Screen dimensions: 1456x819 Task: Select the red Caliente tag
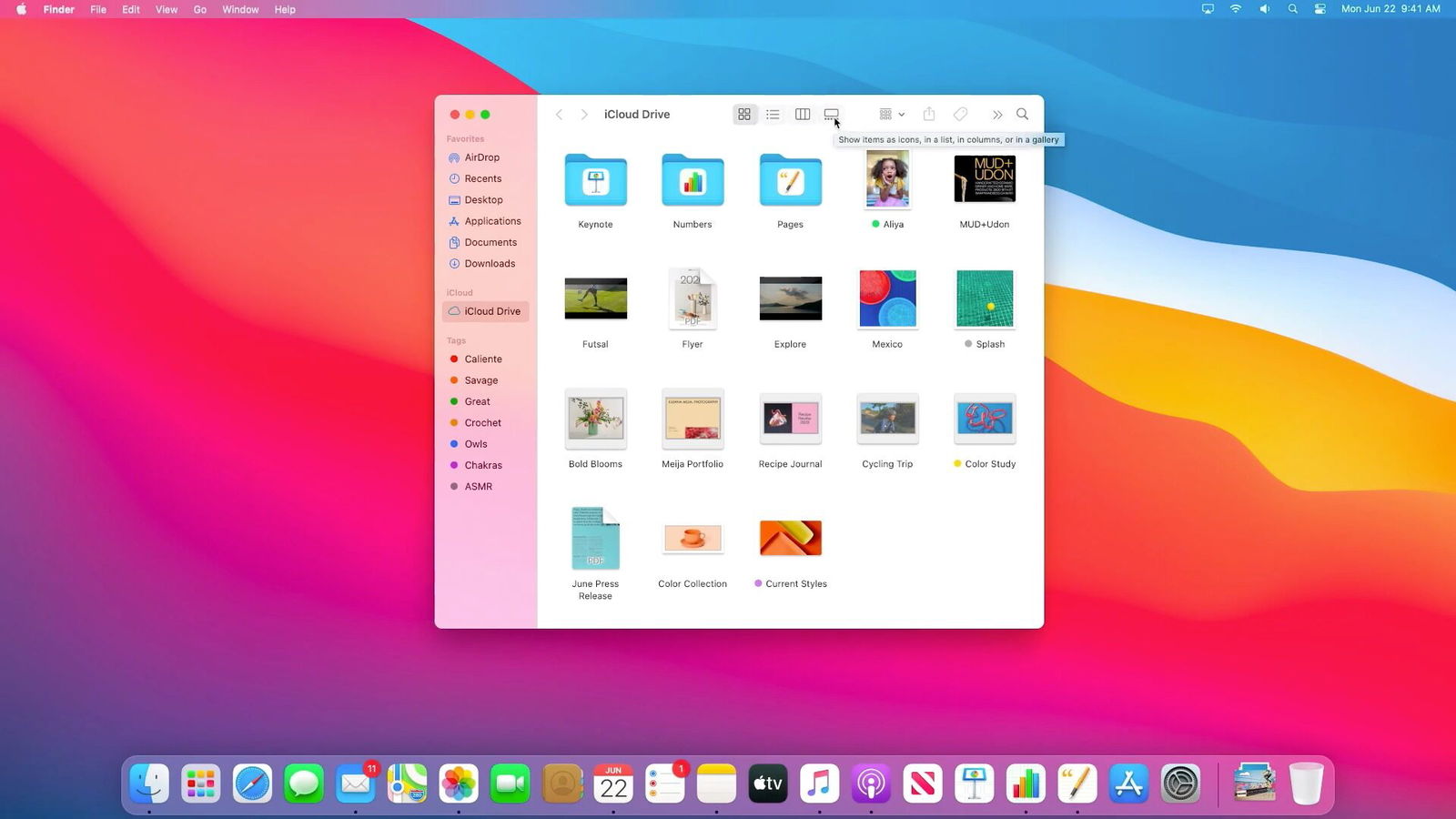point(482,359)
